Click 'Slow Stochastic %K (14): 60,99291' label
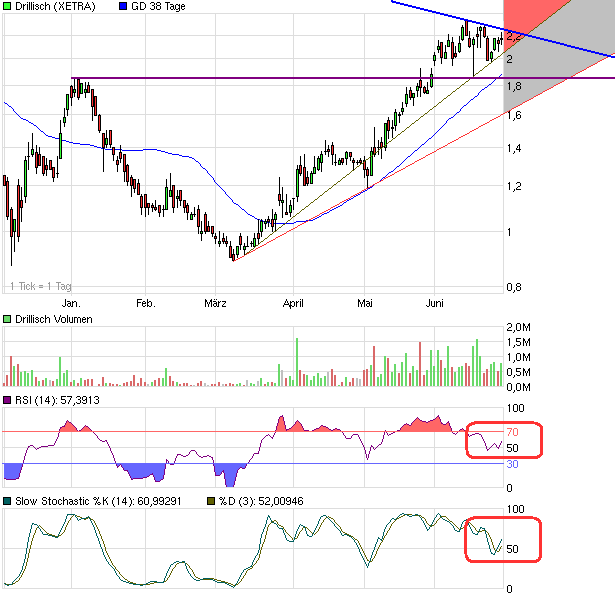Screen dimensions: 615x597 click(x=98, y=501)
